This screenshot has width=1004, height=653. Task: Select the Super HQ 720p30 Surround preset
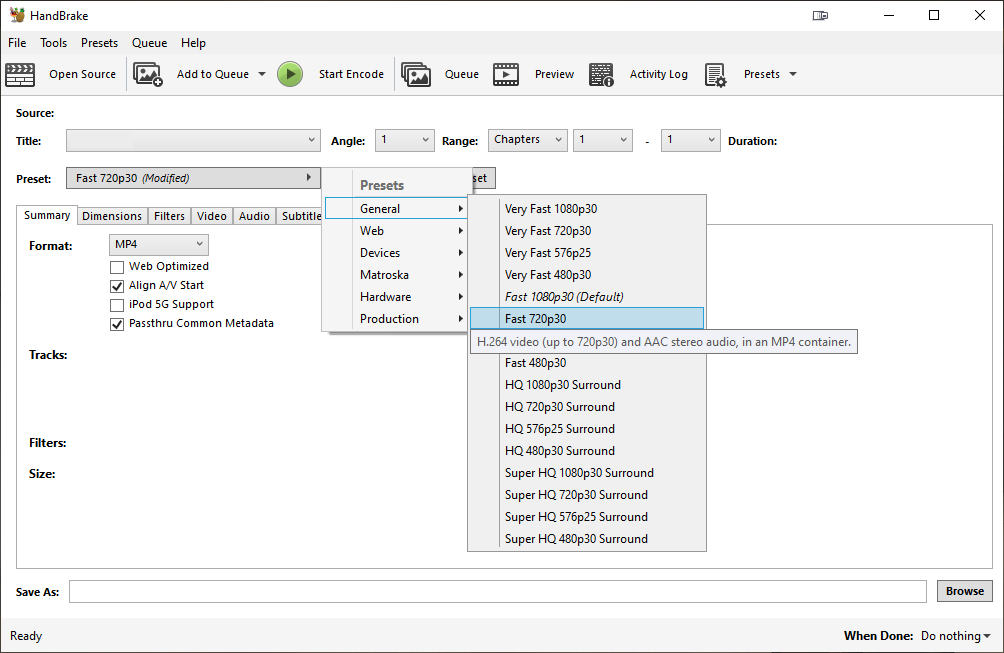587,495
